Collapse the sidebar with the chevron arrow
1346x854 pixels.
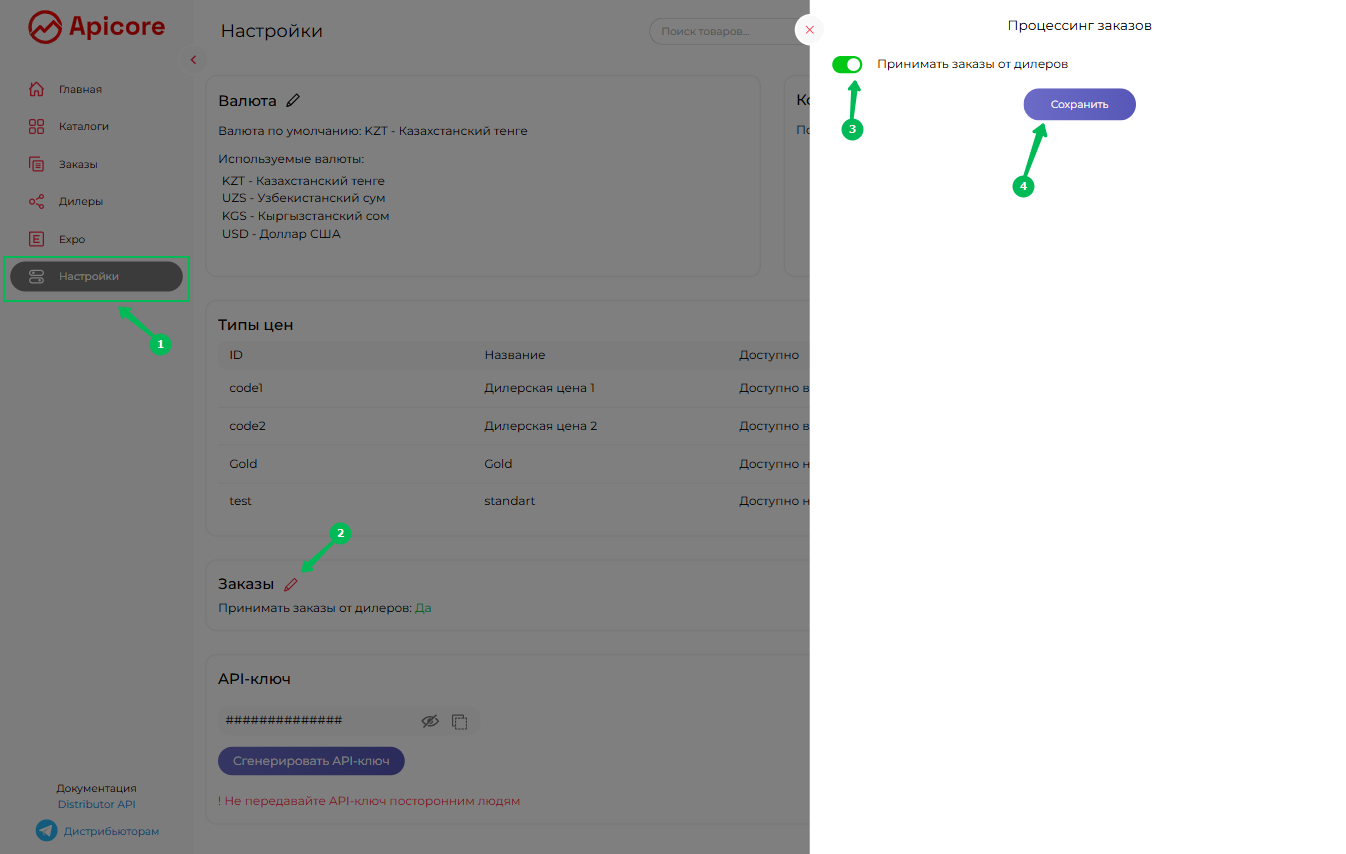click(193, 60)
